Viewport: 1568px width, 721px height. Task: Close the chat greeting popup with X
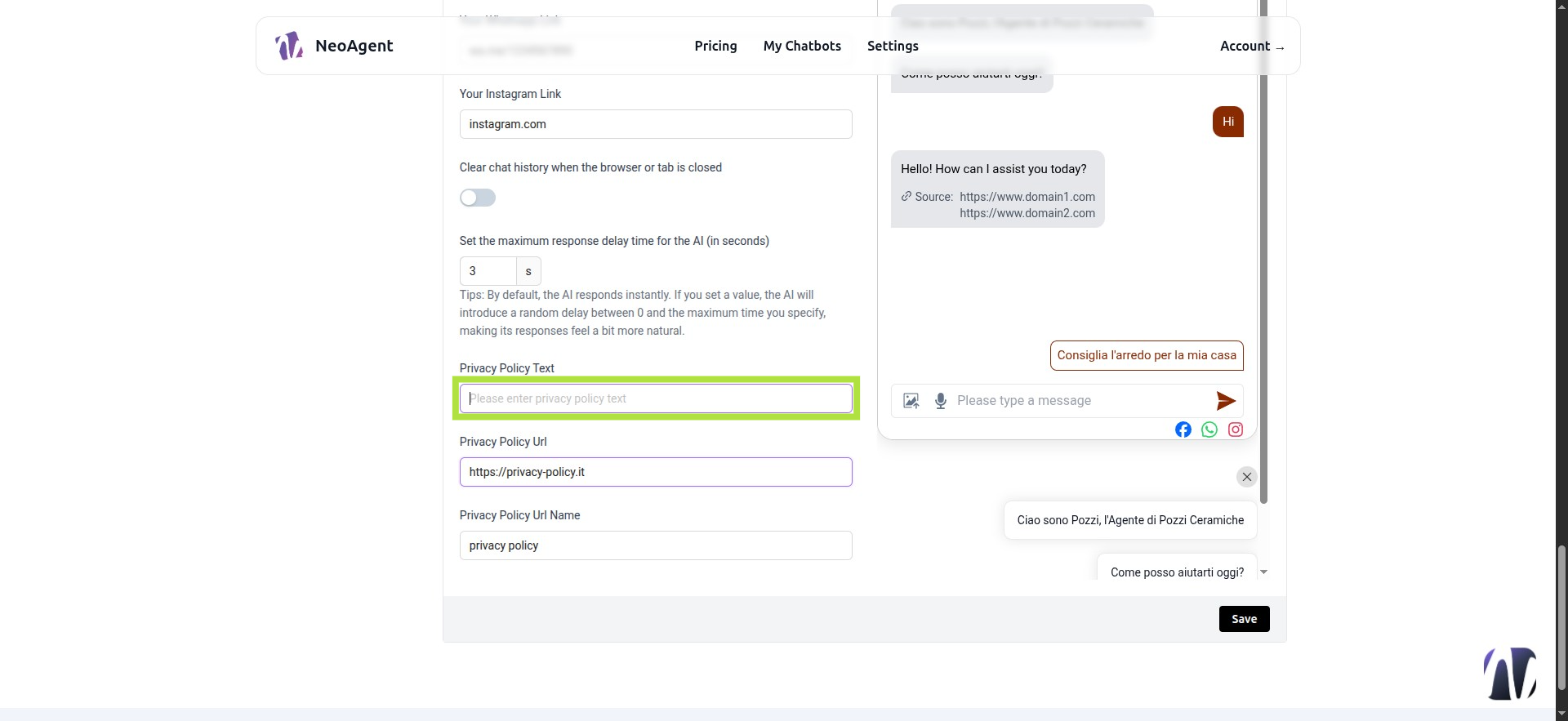(1246, 477)
